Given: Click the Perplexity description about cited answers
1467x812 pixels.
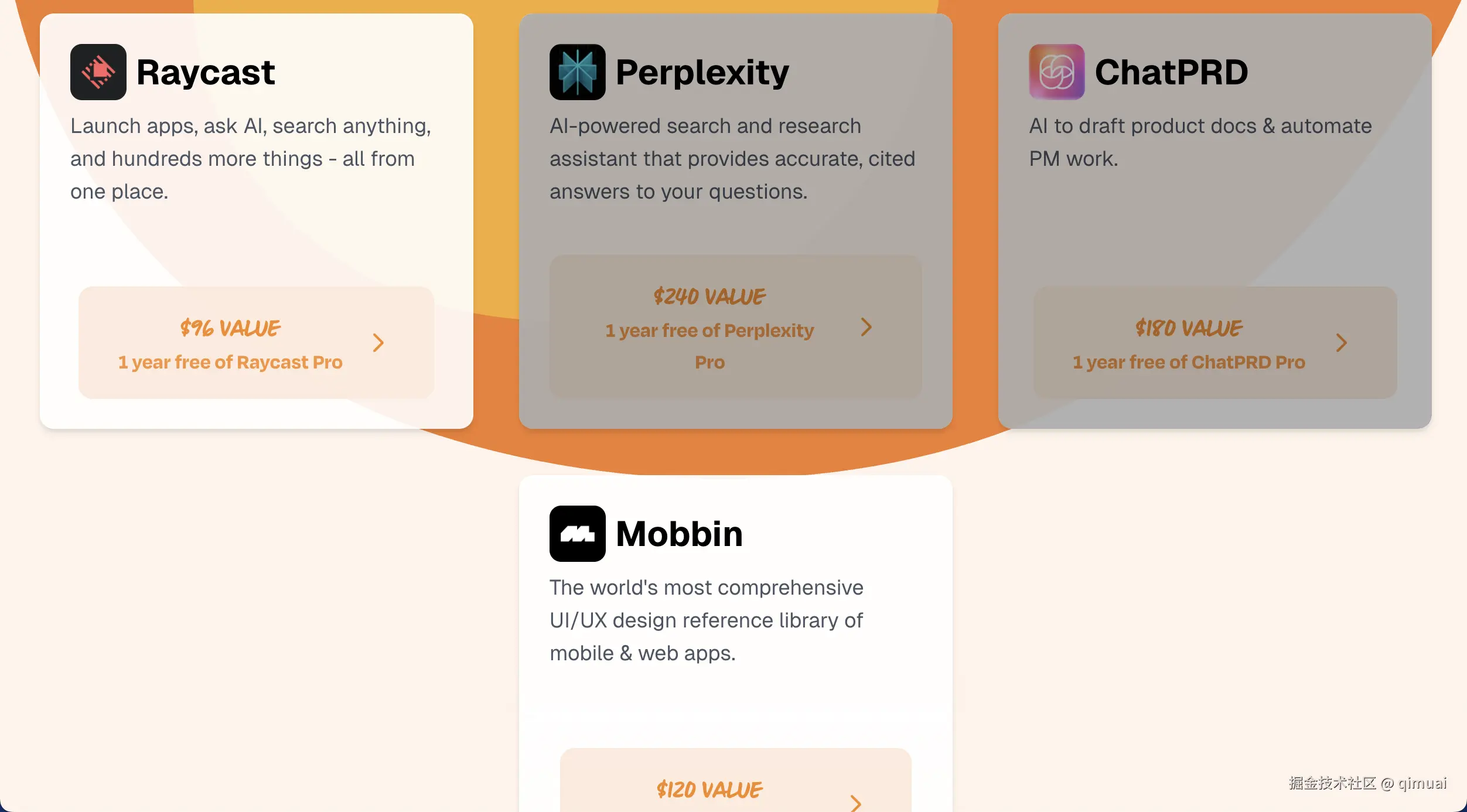Looking at the screenshot, I should pos(732,159).
